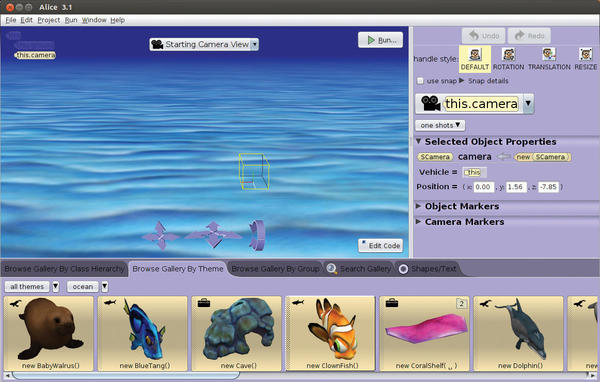Open the Window menu
Viewport: 600px width, 382px height.
(94, 20)
